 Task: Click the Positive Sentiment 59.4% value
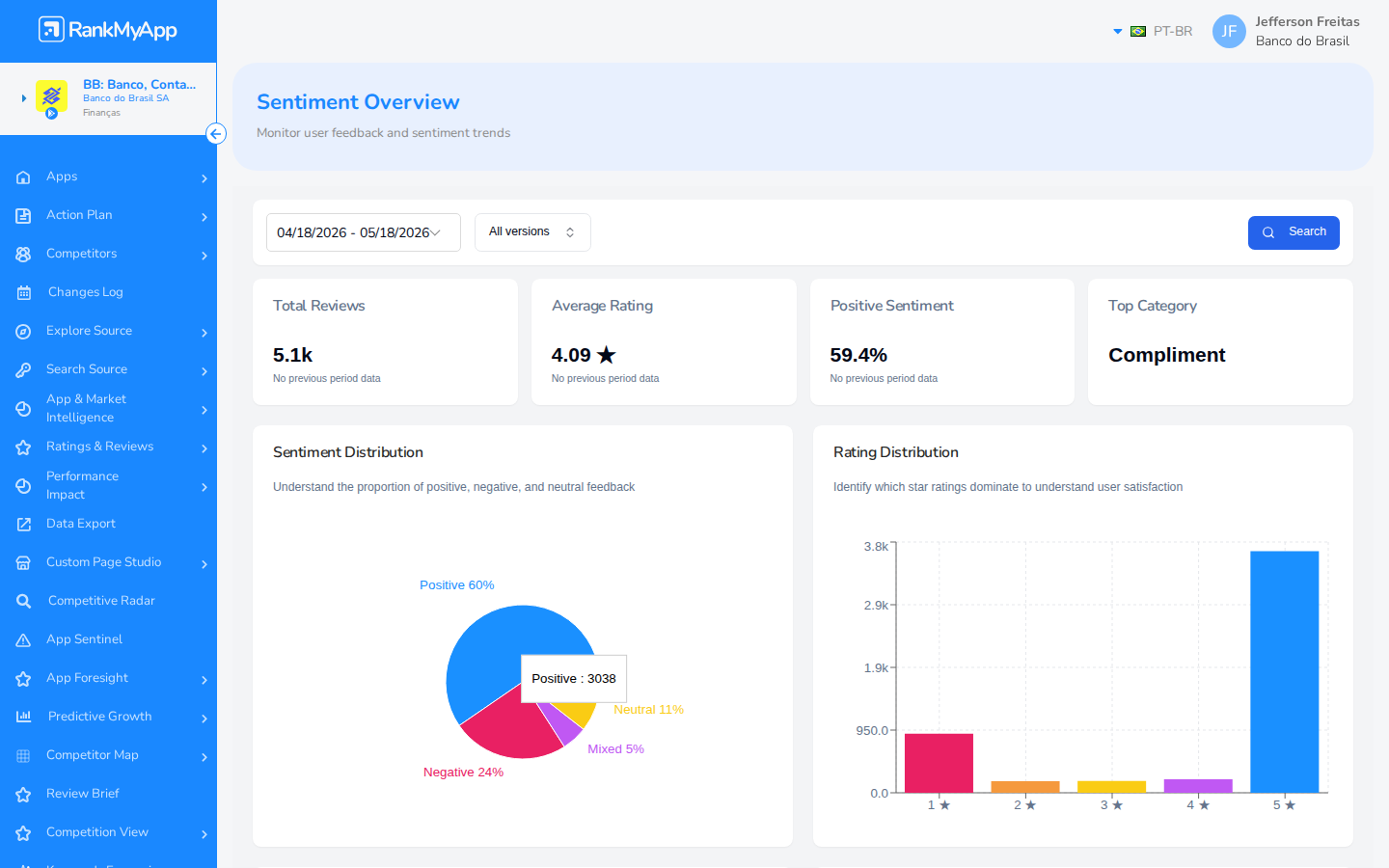(858, 355)
